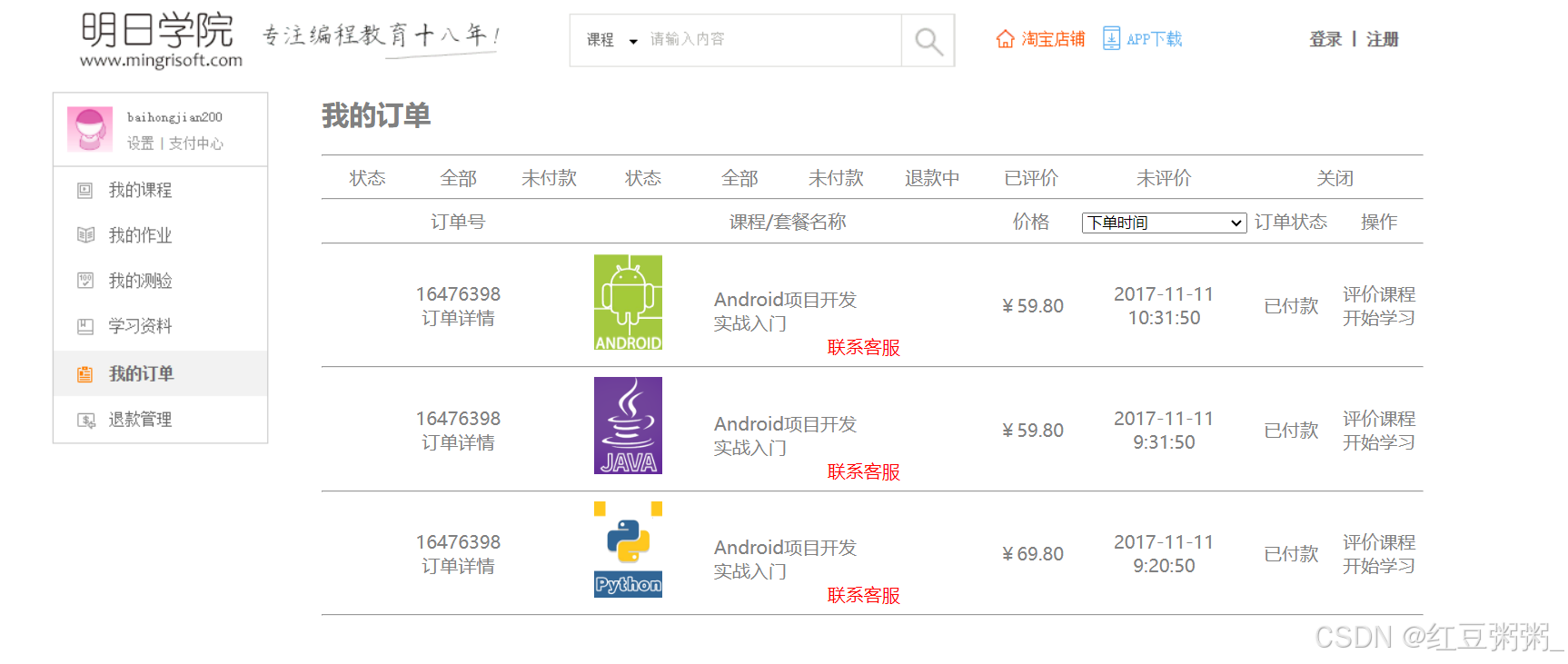
Task: Click the APP下载 link
Action: click(x=1154, y=39)
